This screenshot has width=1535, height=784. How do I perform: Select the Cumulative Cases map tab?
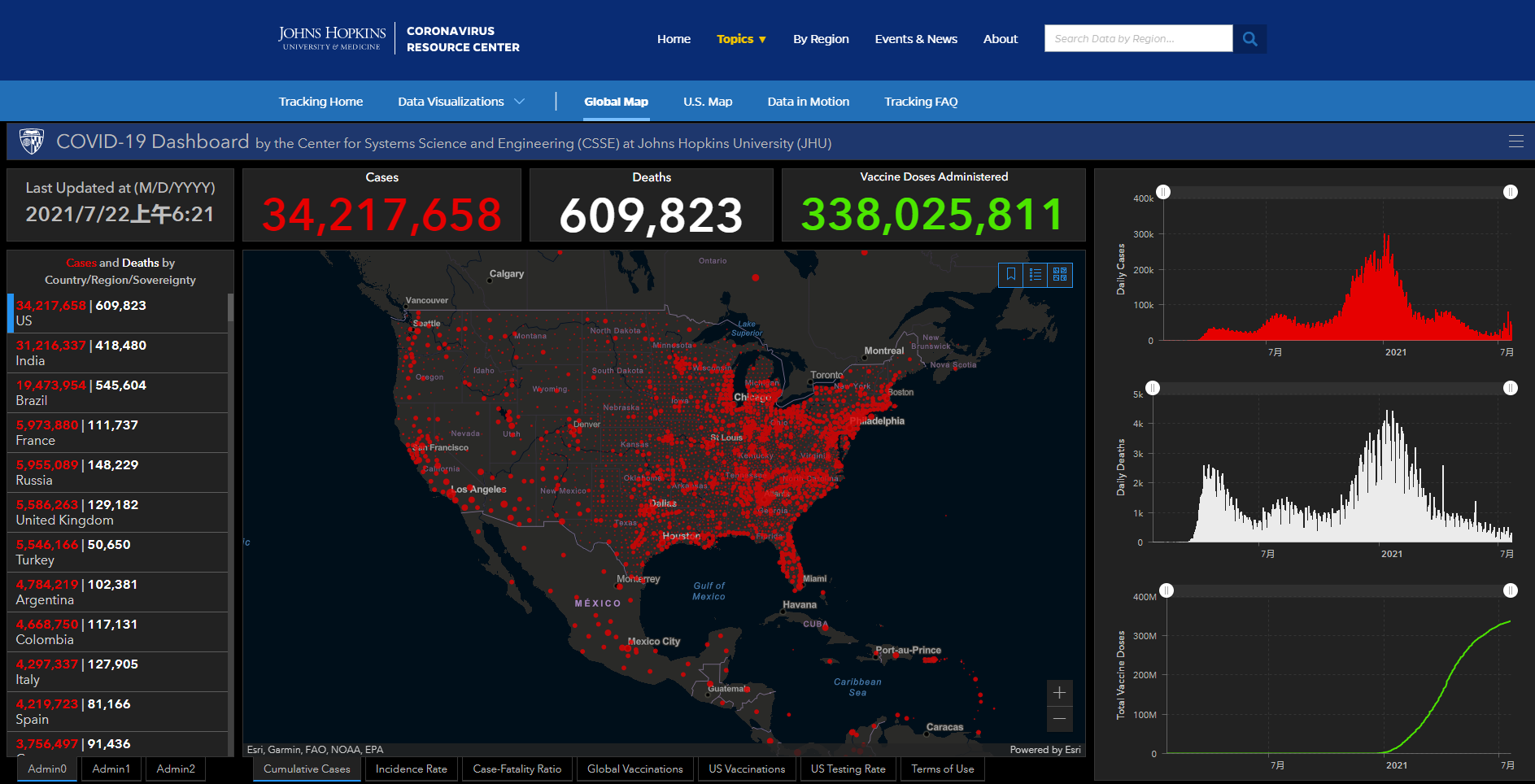point(307,769)
